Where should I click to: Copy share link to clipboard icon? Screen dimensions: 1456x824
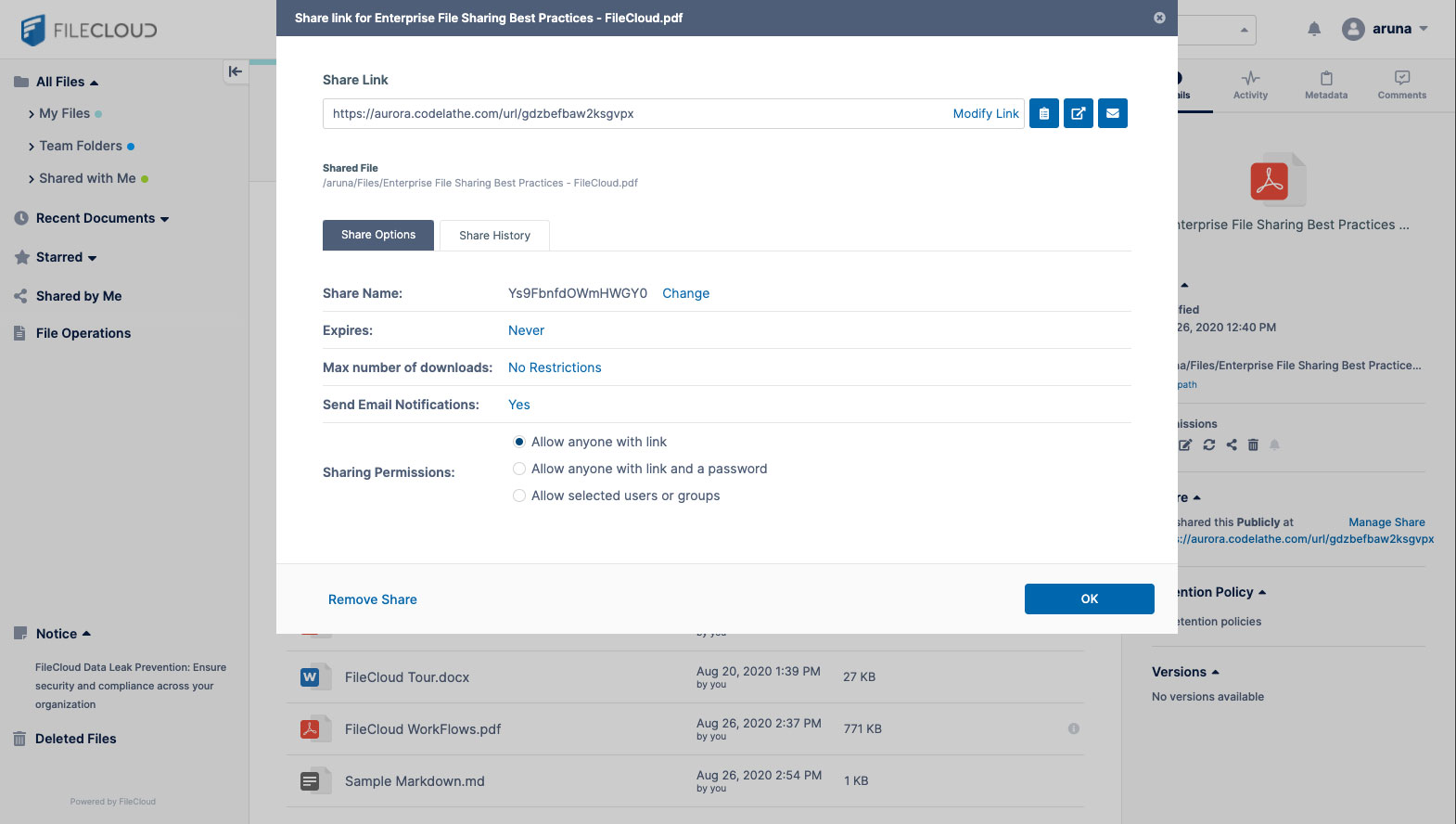[1044, 113]
